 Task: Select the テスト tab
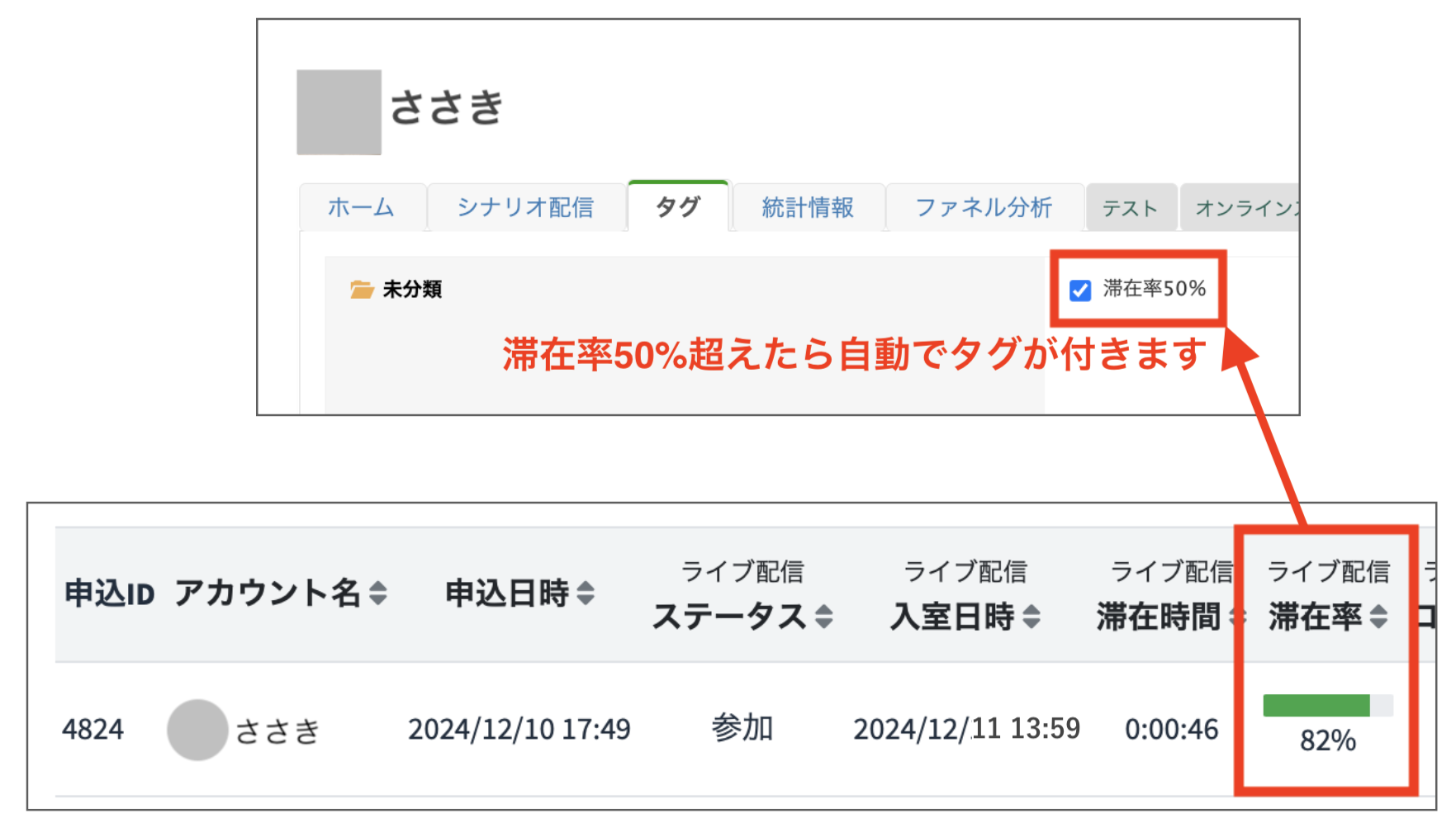click(x=1131, y=207)
